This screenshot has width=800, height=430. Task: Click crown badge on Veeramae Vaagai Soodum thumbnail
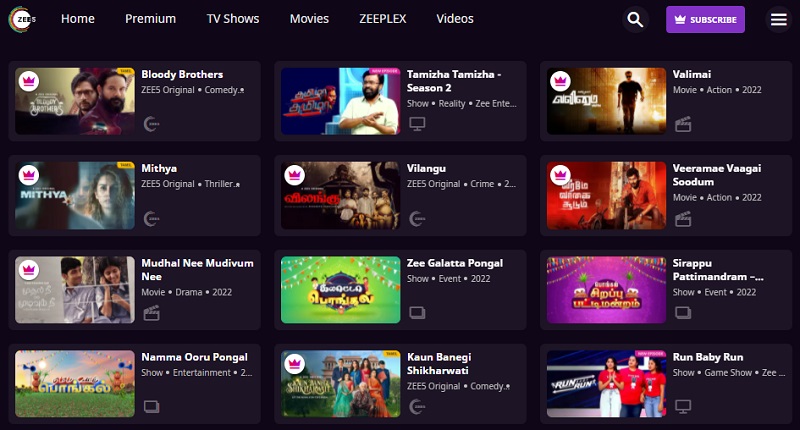(x=561, y=175)
